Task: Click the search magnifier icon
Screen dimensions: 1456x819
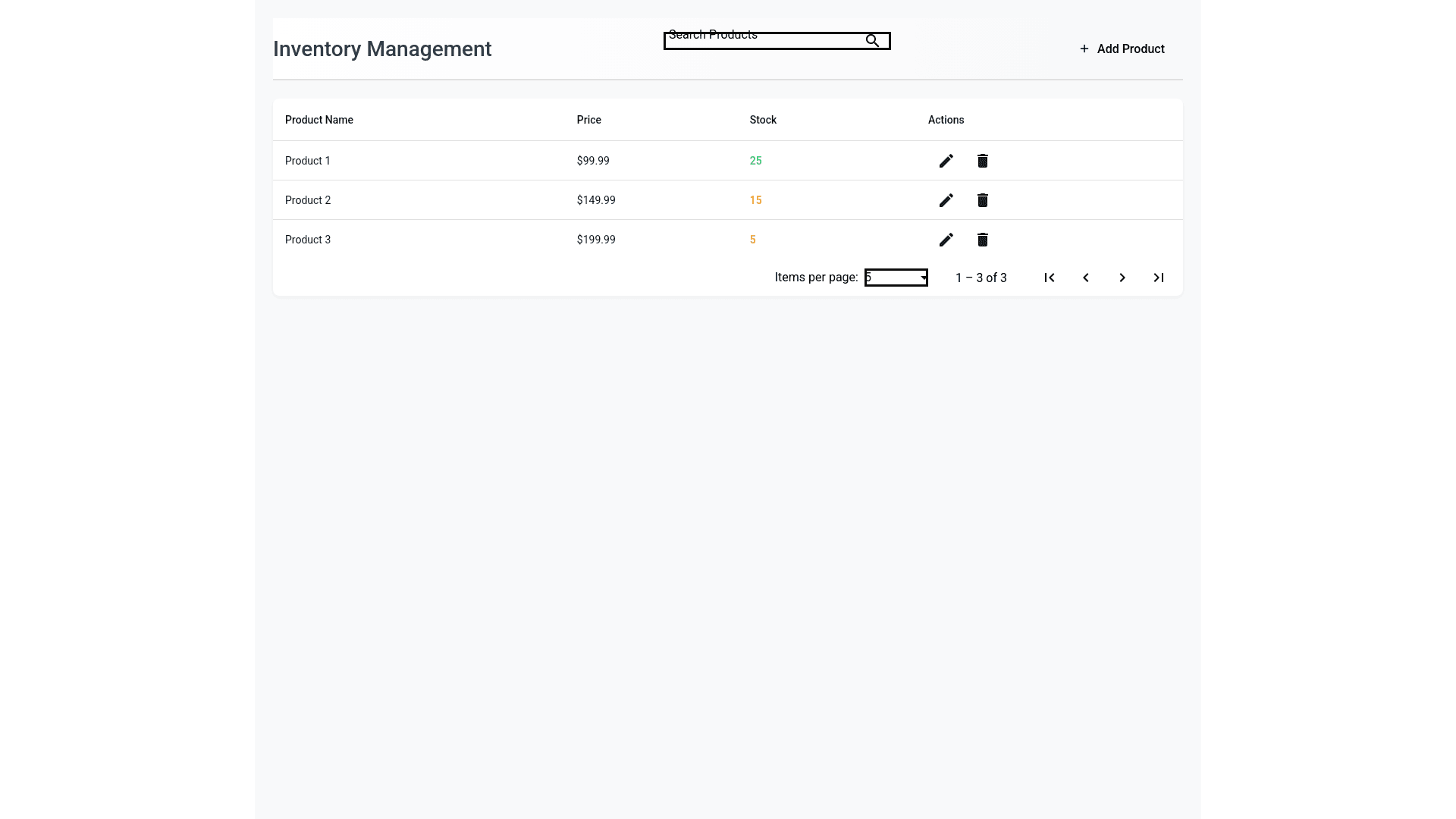Action: pos(872,41)
